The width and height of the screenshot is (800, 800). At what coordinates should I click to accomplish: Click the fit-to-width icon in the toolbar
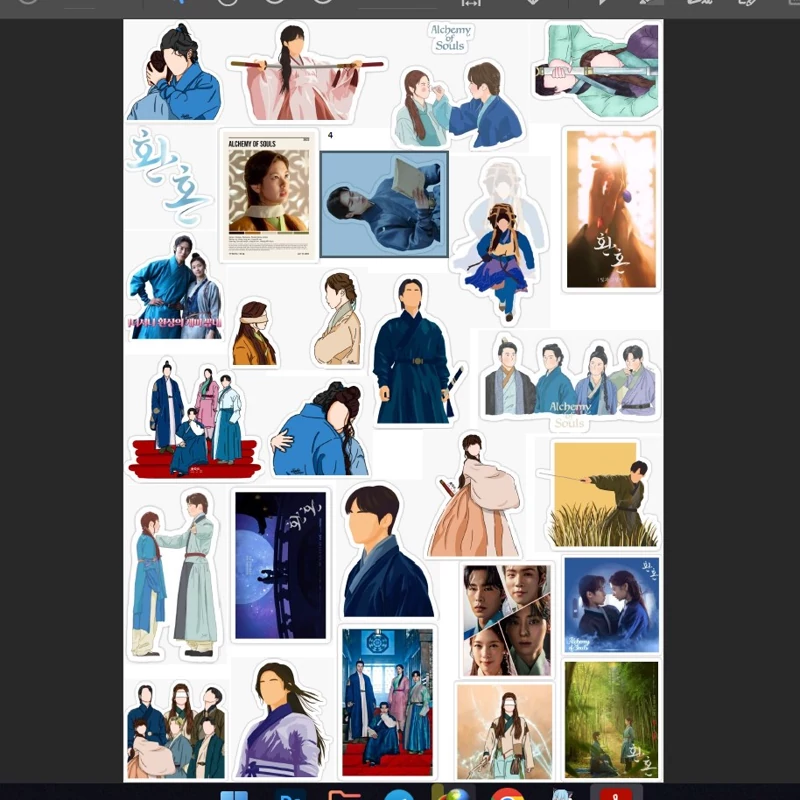pyautogui.click(x=470, y=3)
